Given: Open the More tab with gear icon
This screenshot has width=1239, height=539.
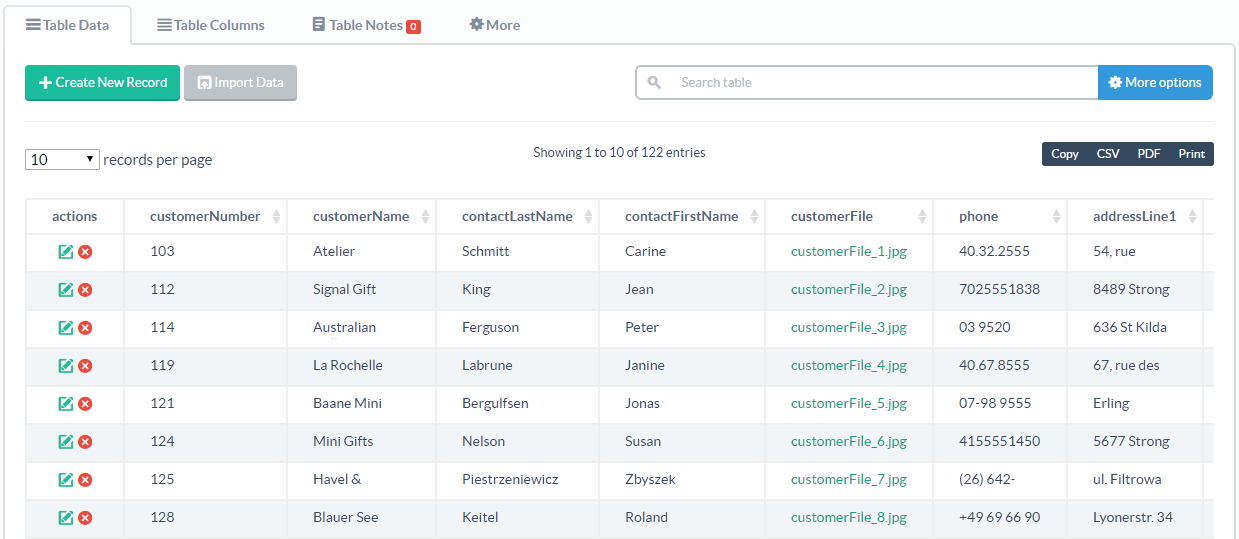Looking at the screenshot, I should pos(495,25).
